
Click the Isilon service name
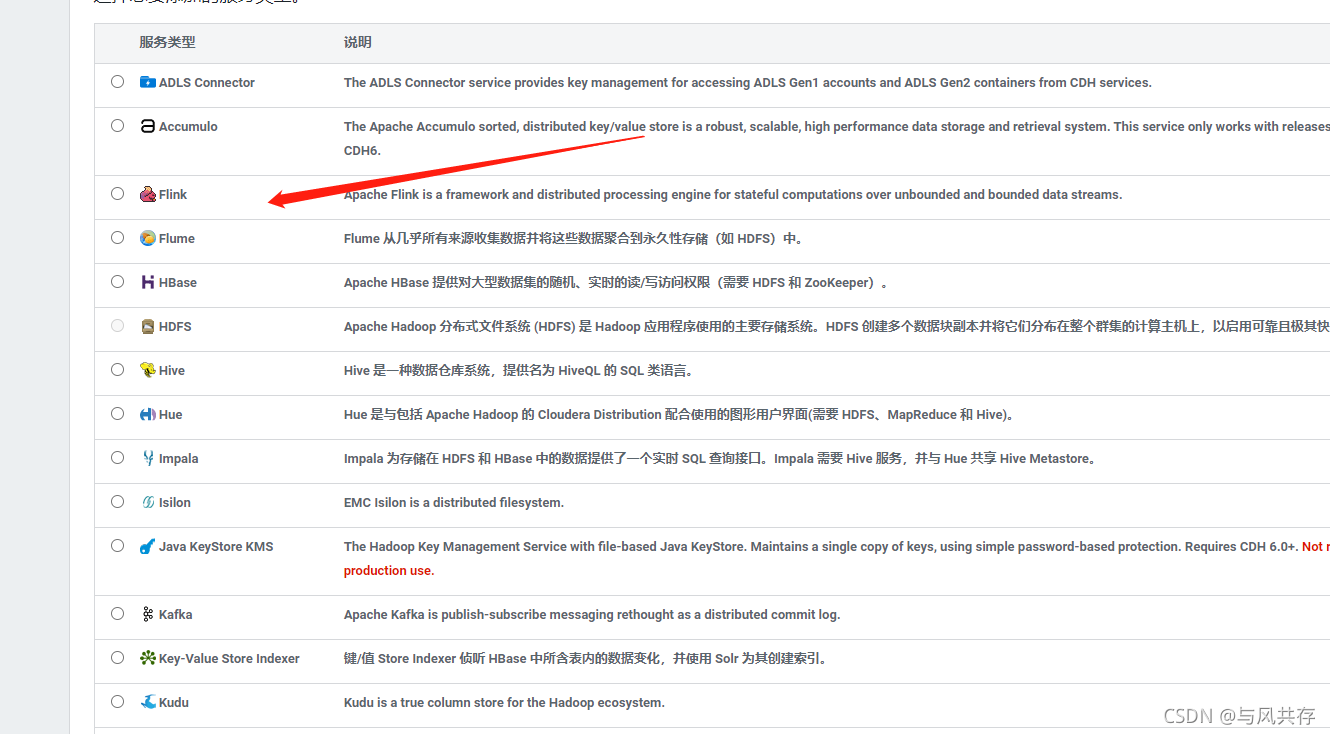175,503
